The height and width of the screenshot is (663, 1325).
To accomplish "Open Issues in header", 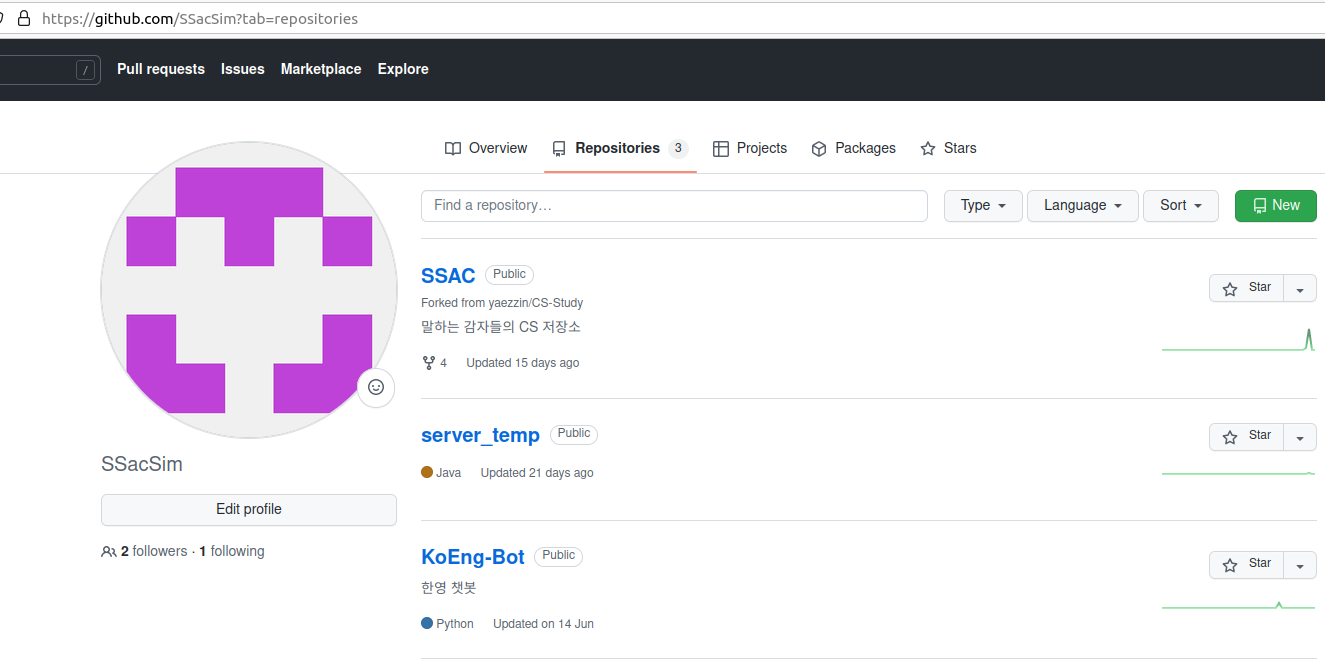I will pos(243,69).
